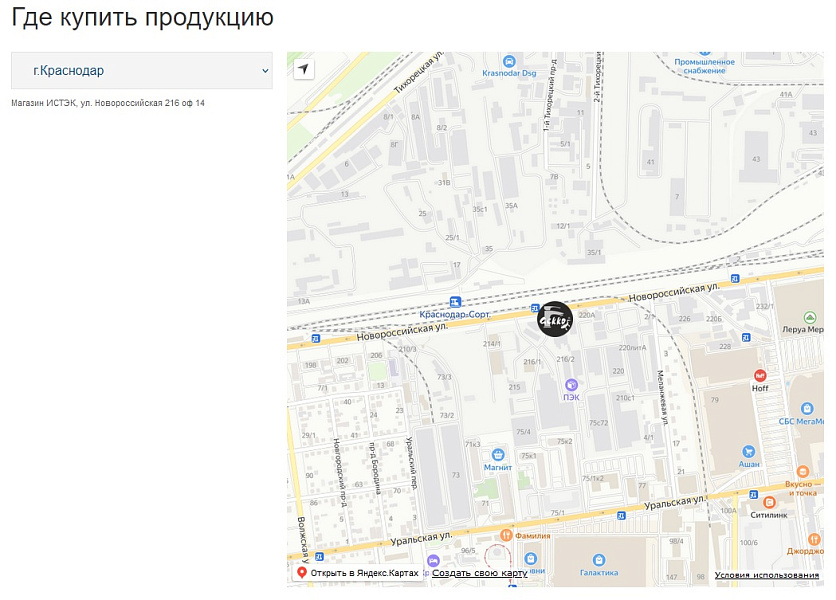This screenshot has height=600, width=836.
Task: Click the Магазин ИСТЭК address text
Action: click(106, 101)
